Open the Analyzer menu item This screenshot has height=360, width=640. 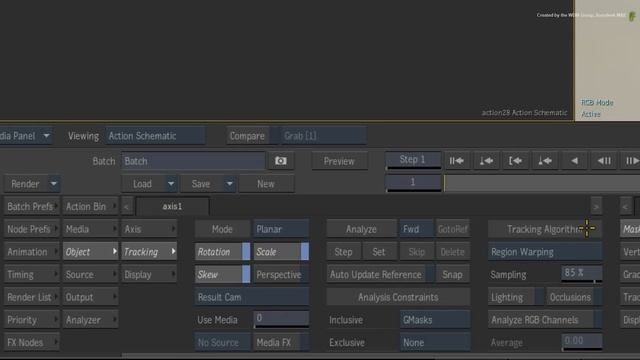tap(91, 320)
